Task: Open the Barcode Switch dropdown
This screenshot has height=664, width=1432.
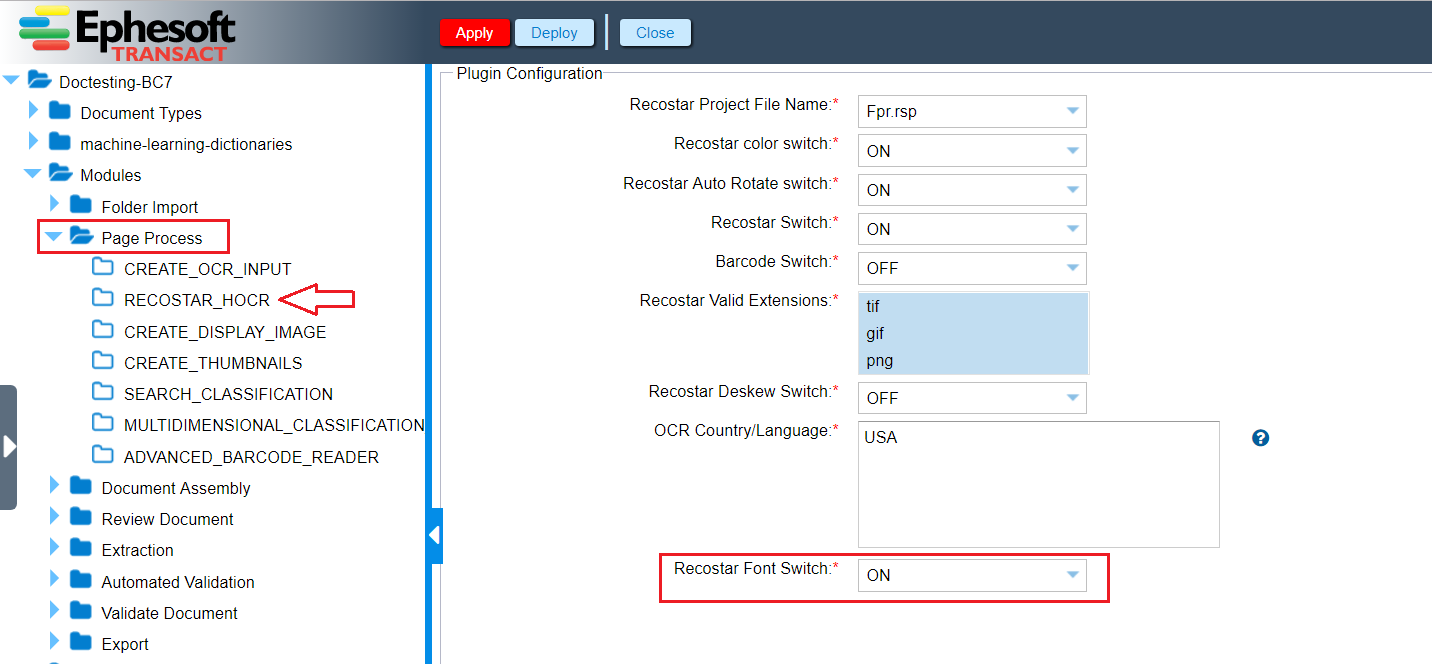Action: [x=972, y=268]
